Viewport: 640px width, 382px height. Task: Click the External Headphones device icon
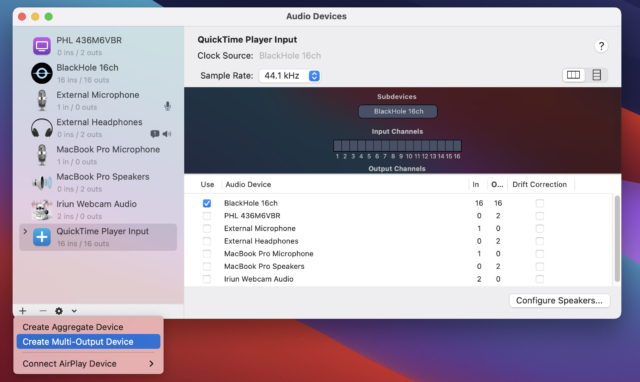point(42,128)
